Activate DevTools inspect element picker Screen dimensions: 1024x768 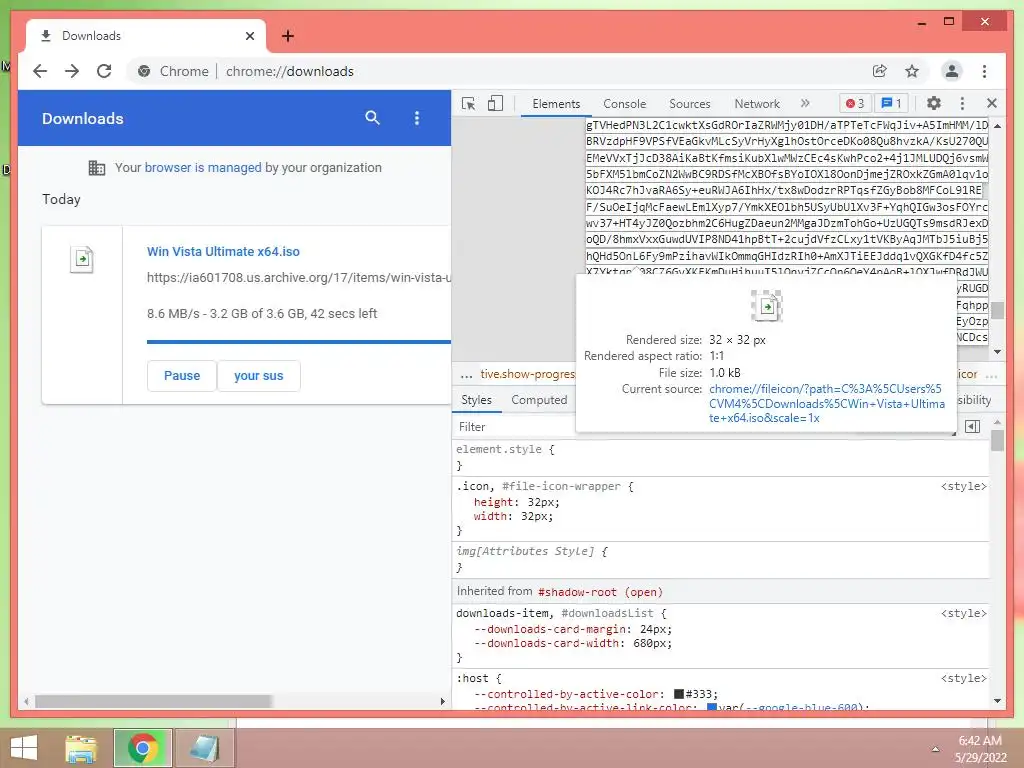468,103
